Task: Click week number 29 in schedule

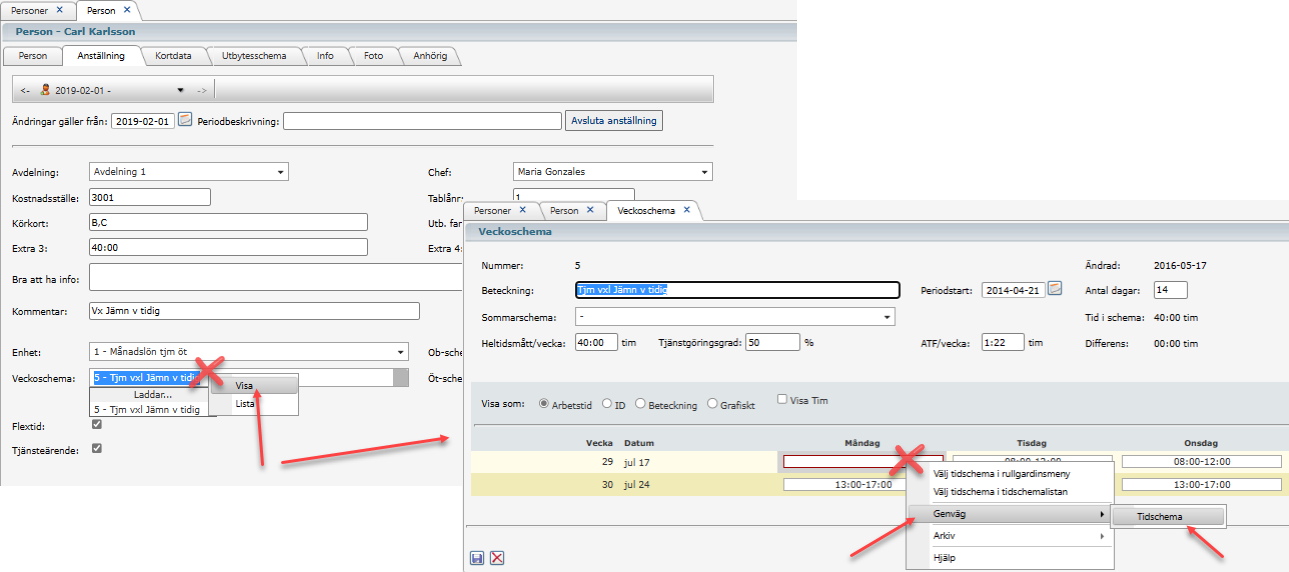Action: coord(605,461)
